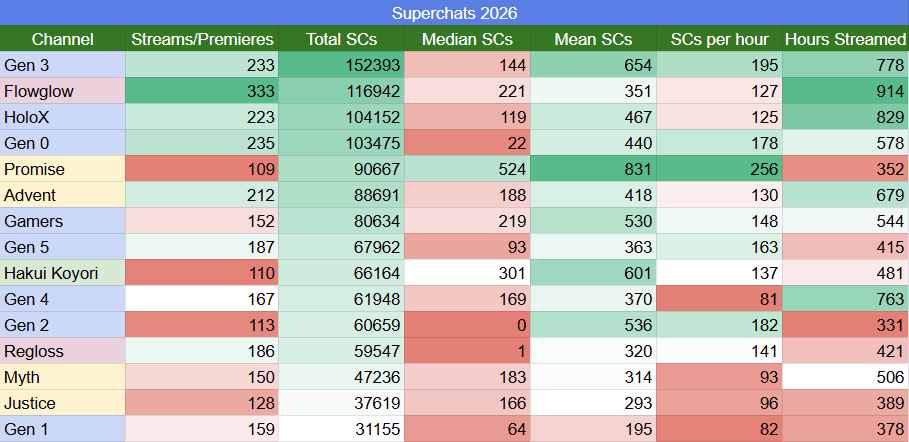Screen dimensions: 909x442
Task: Click HoloX hours streamed value 829
Action: point(846,117)
